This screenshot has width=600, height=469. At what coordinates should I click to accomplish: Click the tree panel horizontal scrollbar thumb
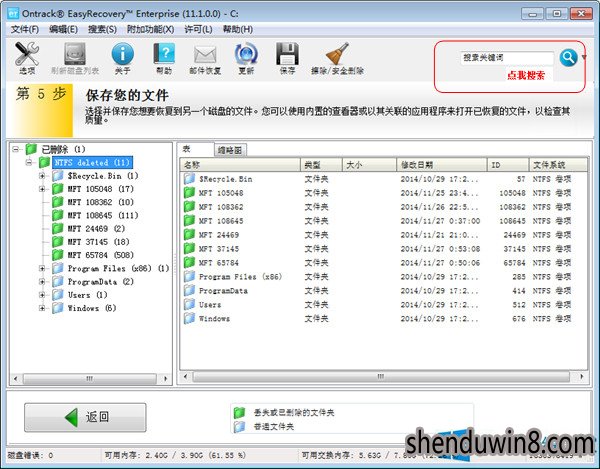coord(90,379)
